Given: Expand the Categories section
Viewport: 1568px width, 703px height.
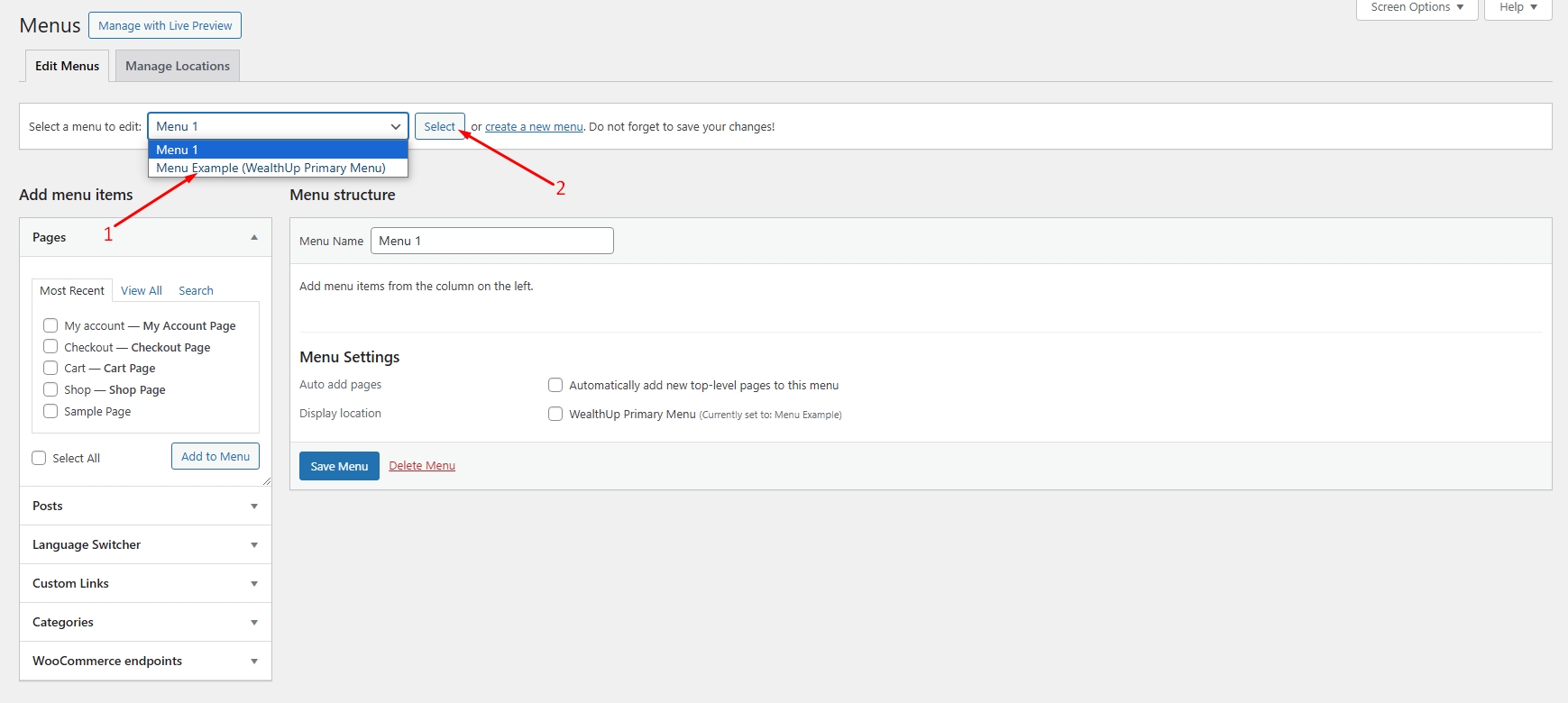Looking at the screenshot, I should (254, 623).
